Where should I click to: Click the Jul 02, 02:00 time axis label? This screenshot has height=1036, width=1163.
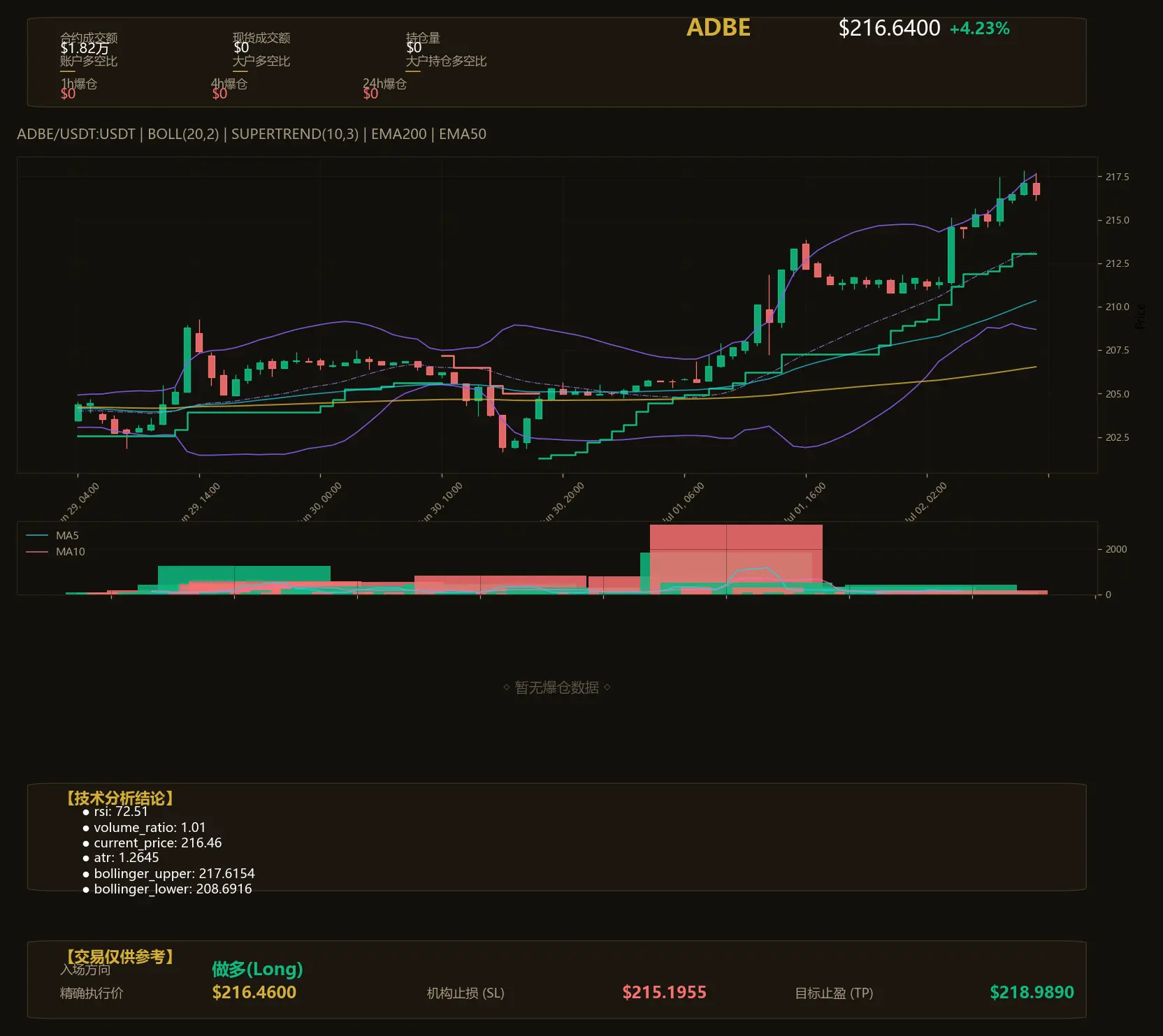tap(925, 502)
